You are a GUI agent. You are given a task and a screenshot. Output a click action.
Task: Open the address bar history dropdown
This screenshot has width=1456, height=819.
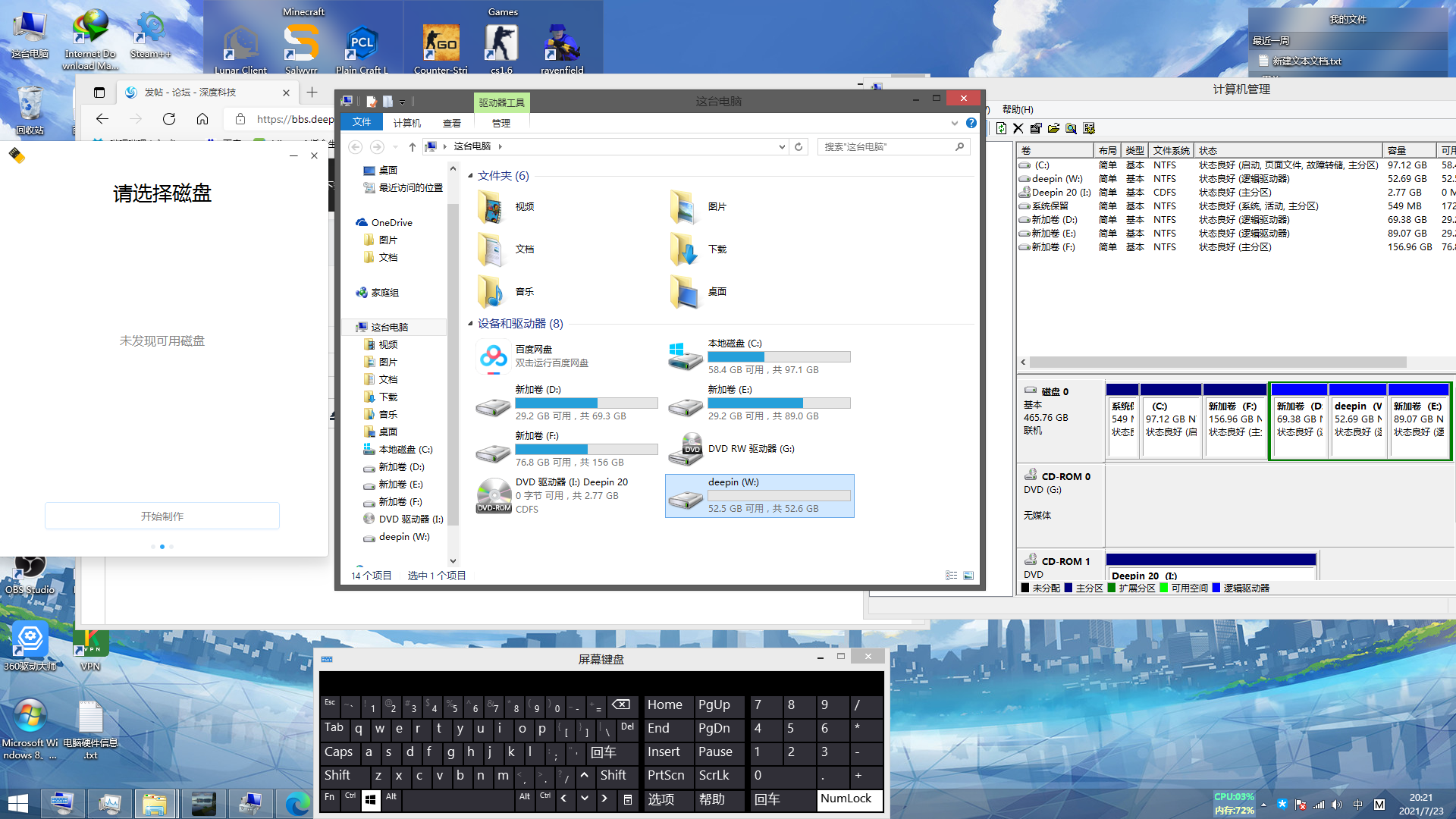(782, 147)
